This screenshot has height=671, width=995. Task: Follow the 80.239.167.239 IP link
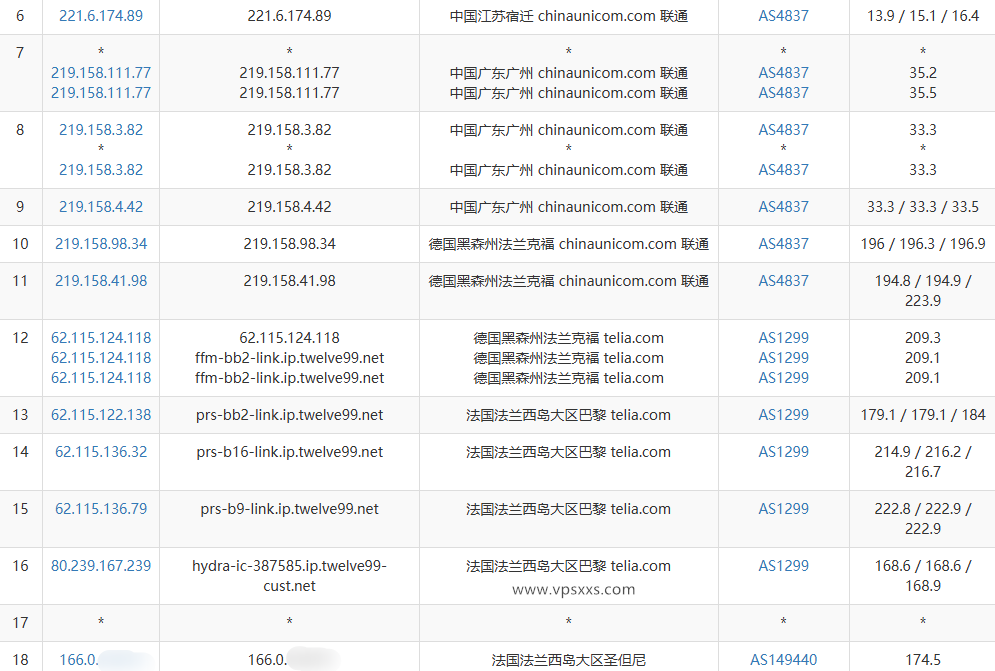tap(101, 566)
